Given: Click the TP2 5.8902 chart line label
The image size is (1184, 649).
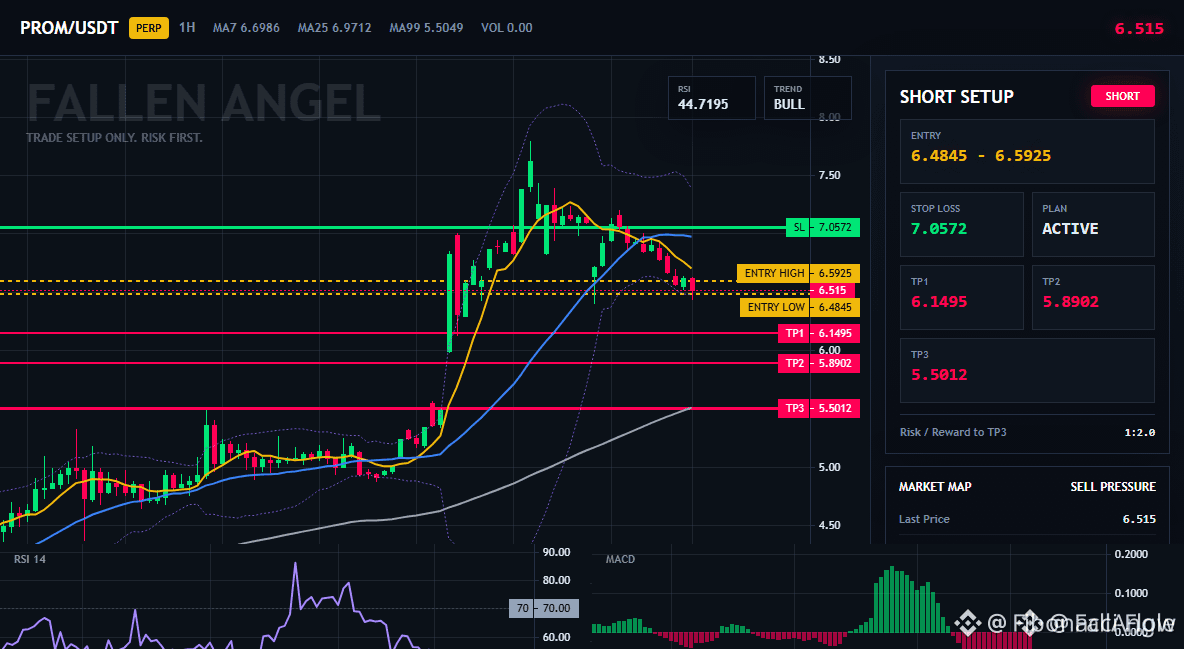Looking at the screenshot, I should point(819,363).
